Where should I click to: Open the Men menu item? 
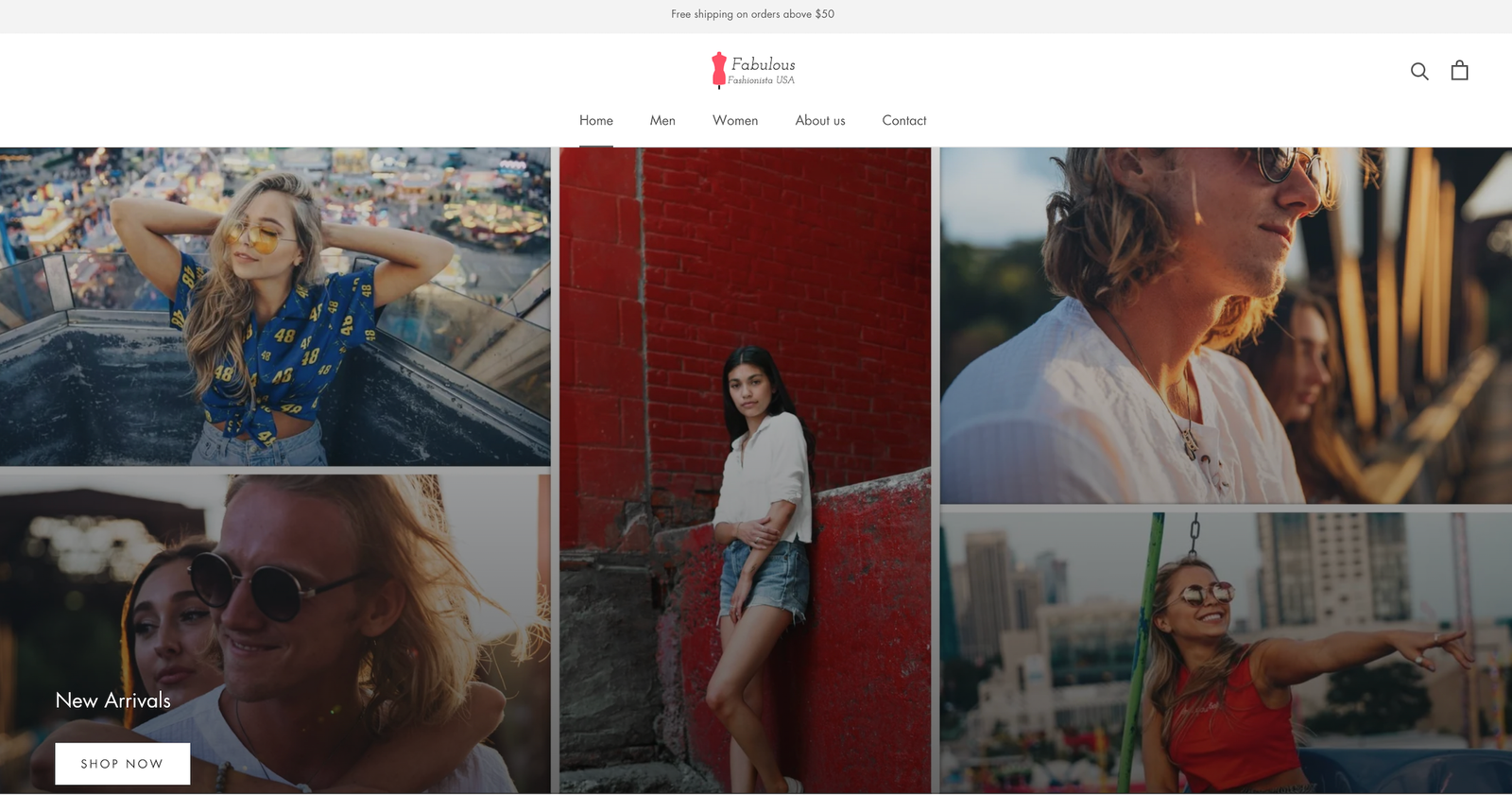pos(662,120)
